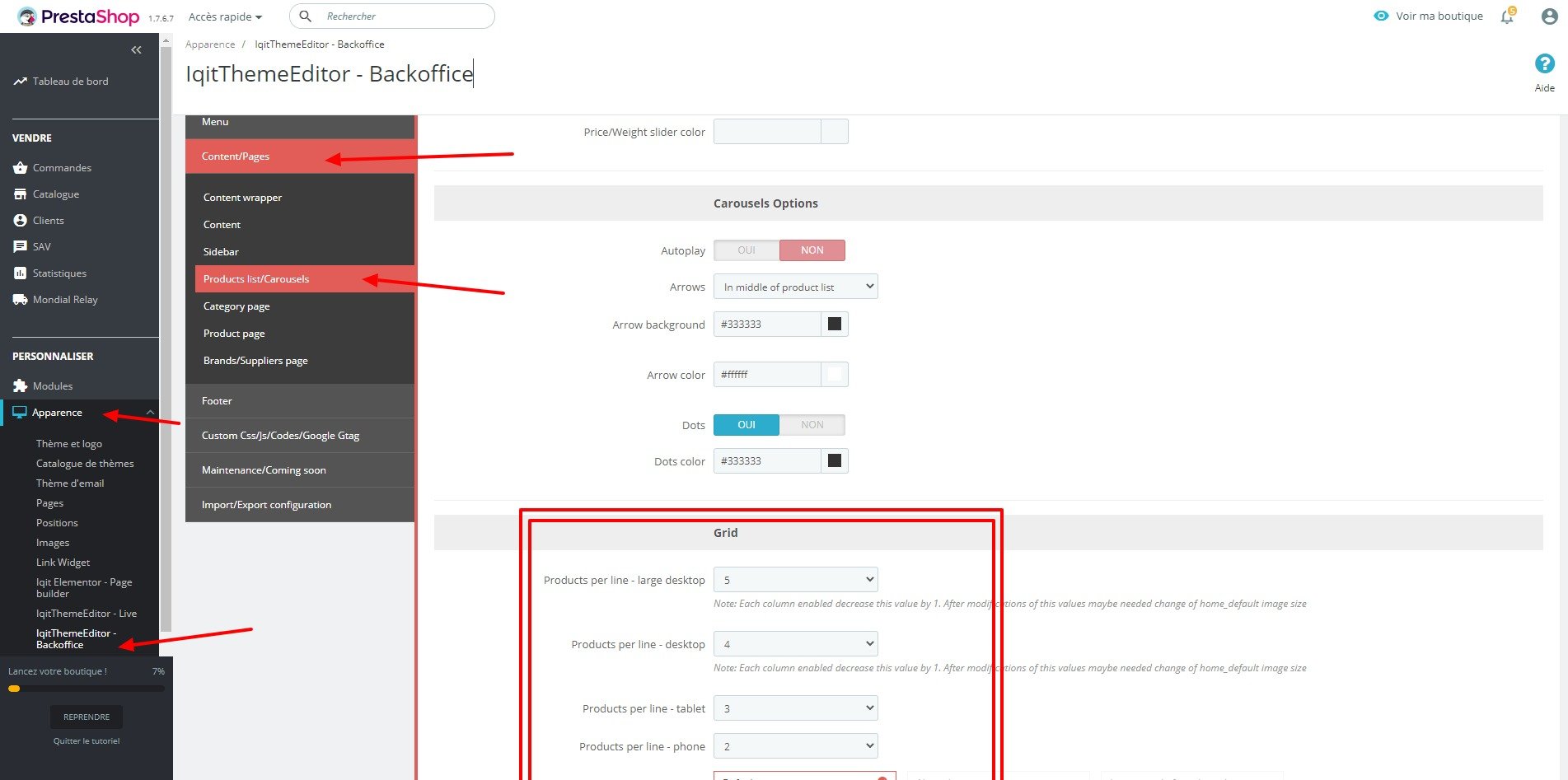This screenshot has height=780, width=1568.
Task: Open Iqit Elementor Page builder link
Action: tap(84, 588)
